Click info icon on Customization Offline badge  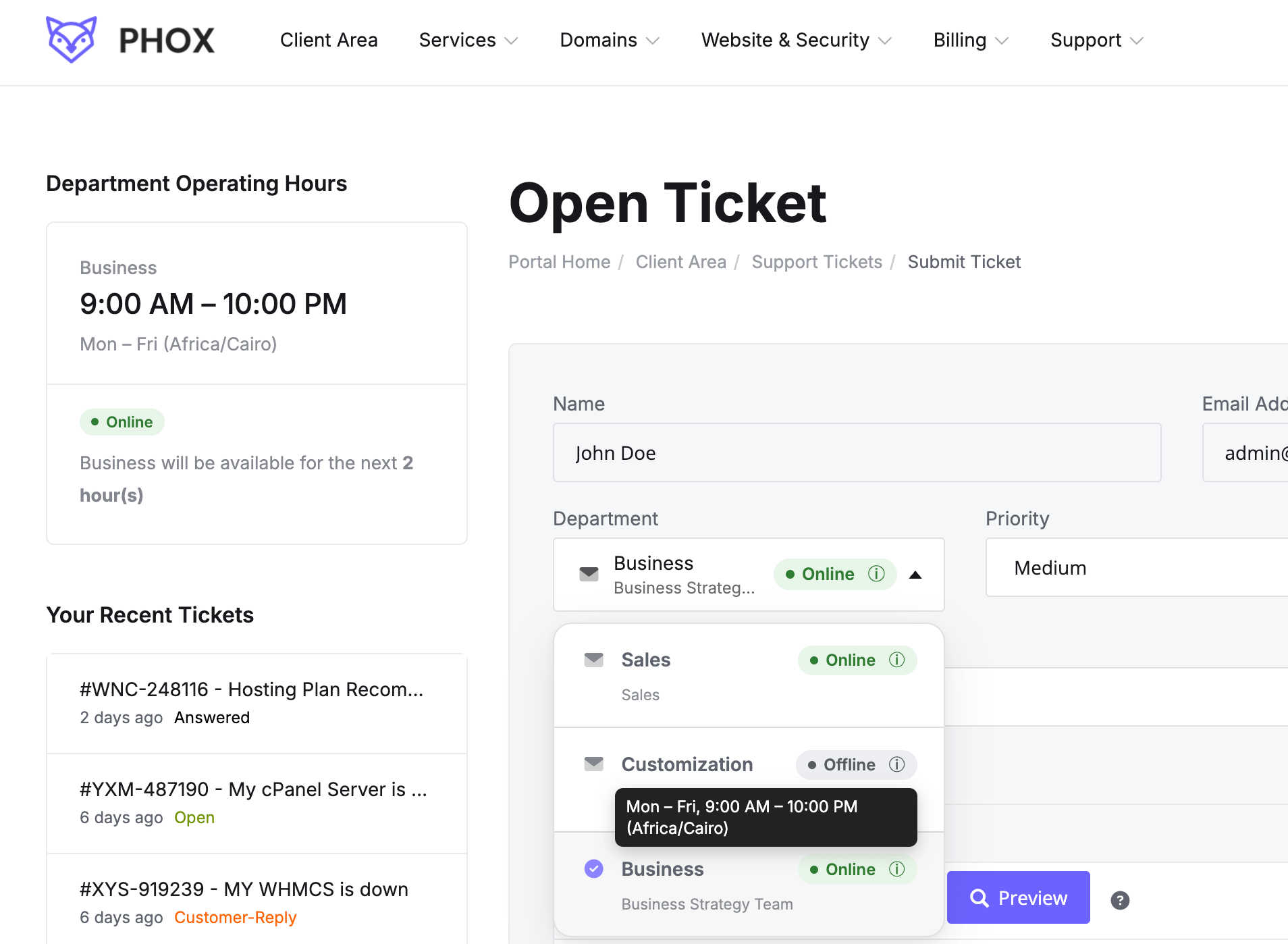point(896,764)
